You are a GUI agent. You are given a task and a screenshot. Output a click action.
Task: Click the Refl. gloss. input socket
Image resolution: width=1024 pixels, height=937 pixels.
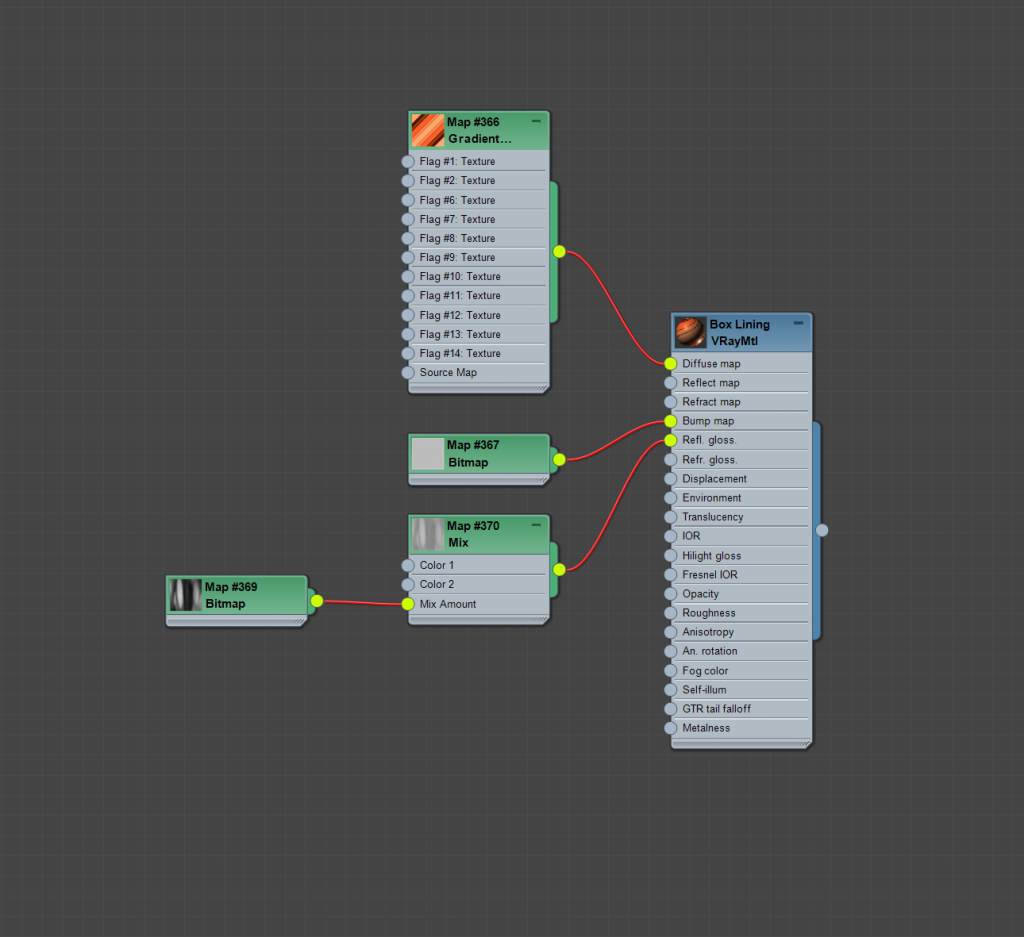tap(671, 440)
